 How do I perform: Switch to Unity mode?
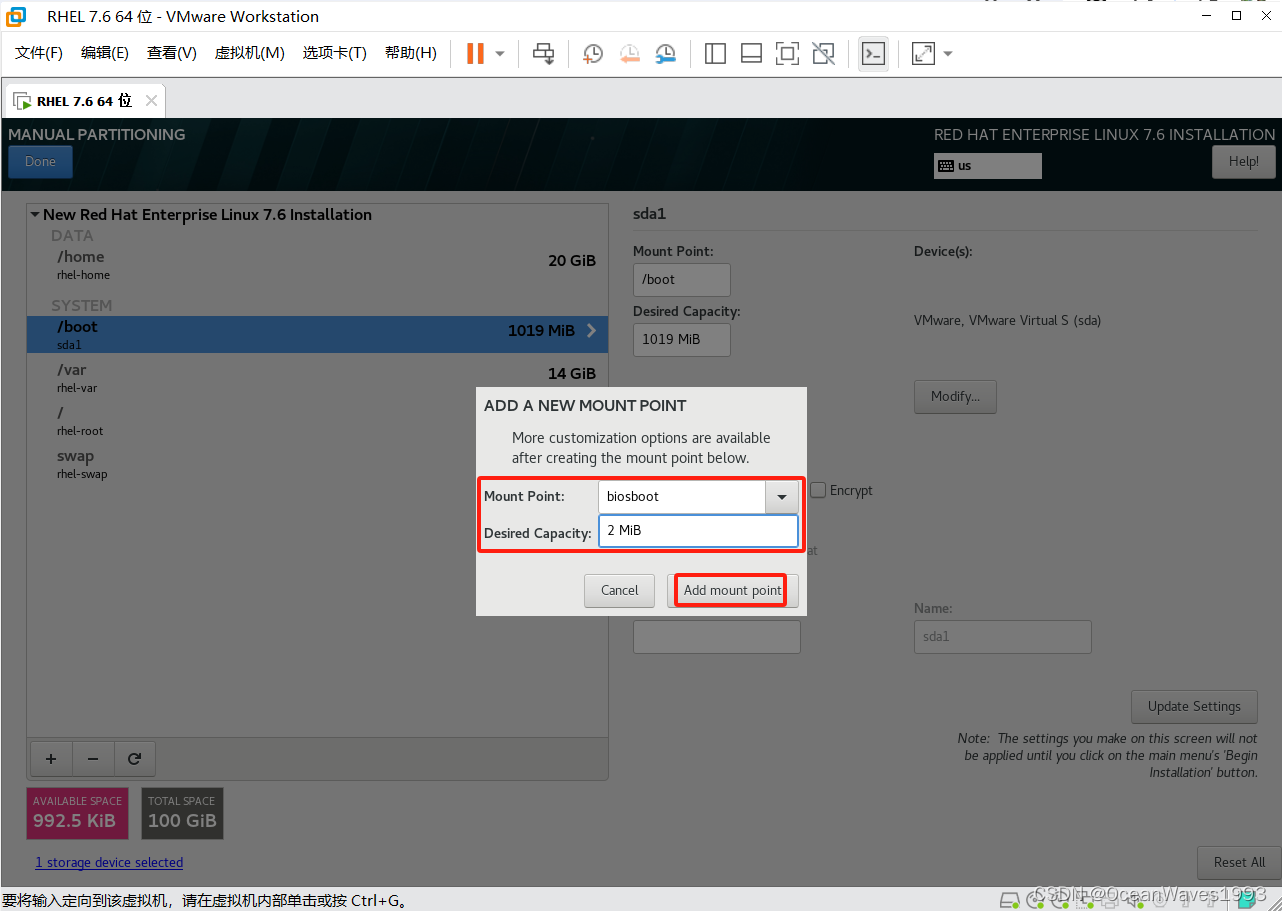click(x=823, y=53)
